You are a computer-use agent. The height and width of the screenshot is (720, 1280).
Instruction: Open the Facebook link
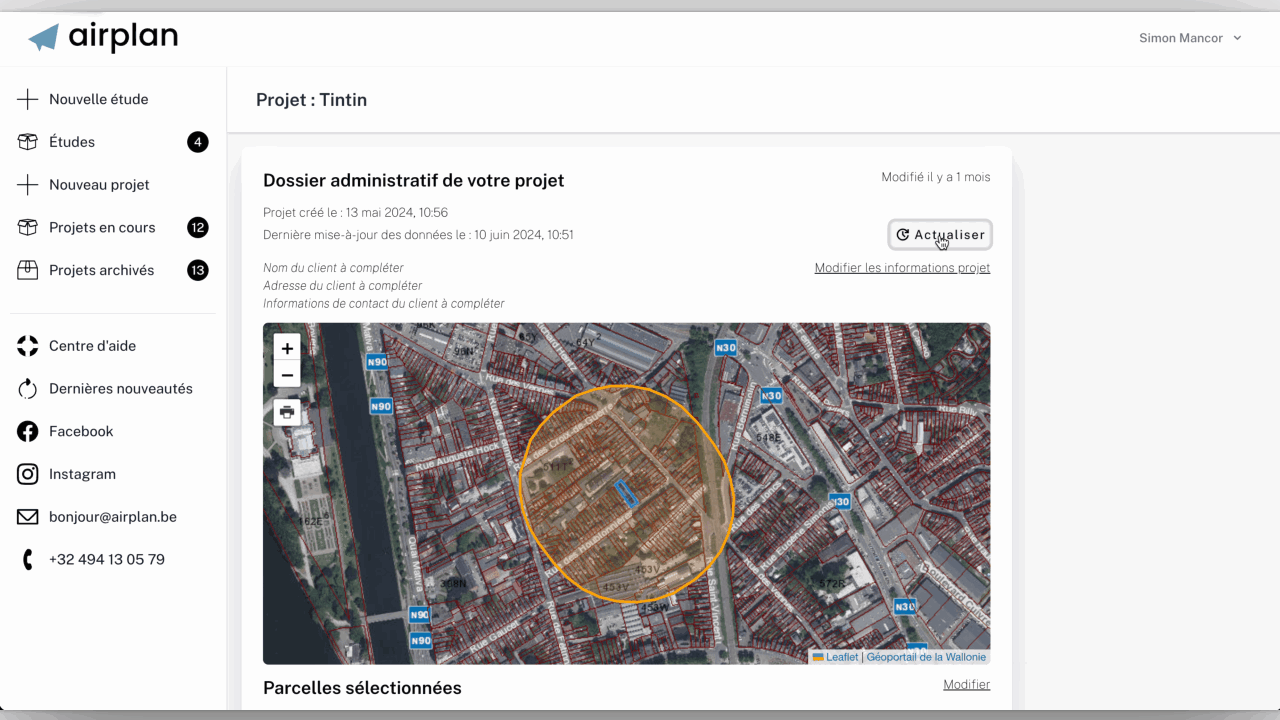[81, 431]
